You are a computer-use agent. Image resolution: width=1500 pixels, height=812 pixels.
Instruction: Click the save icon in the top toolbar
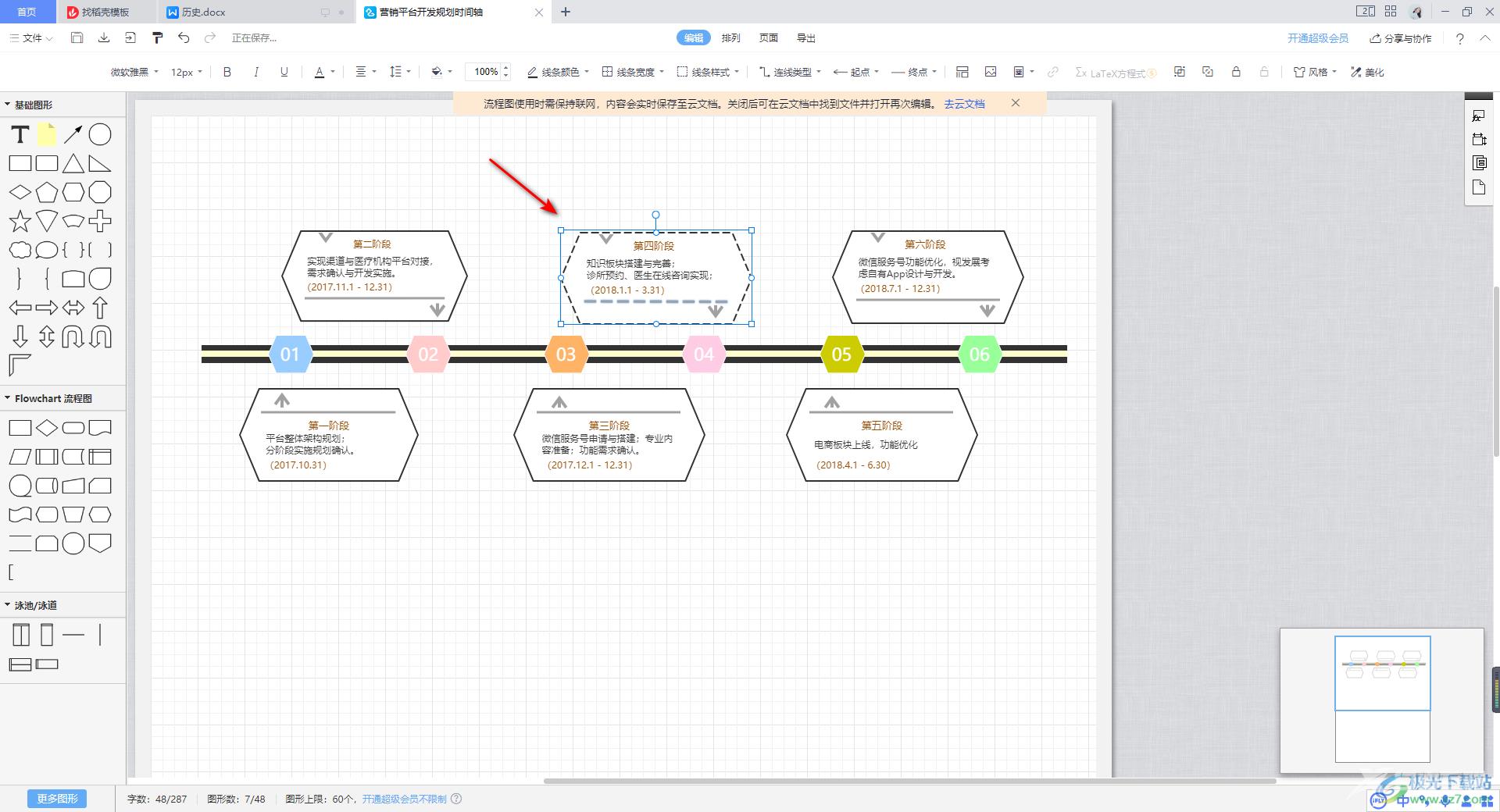(77, 37)
